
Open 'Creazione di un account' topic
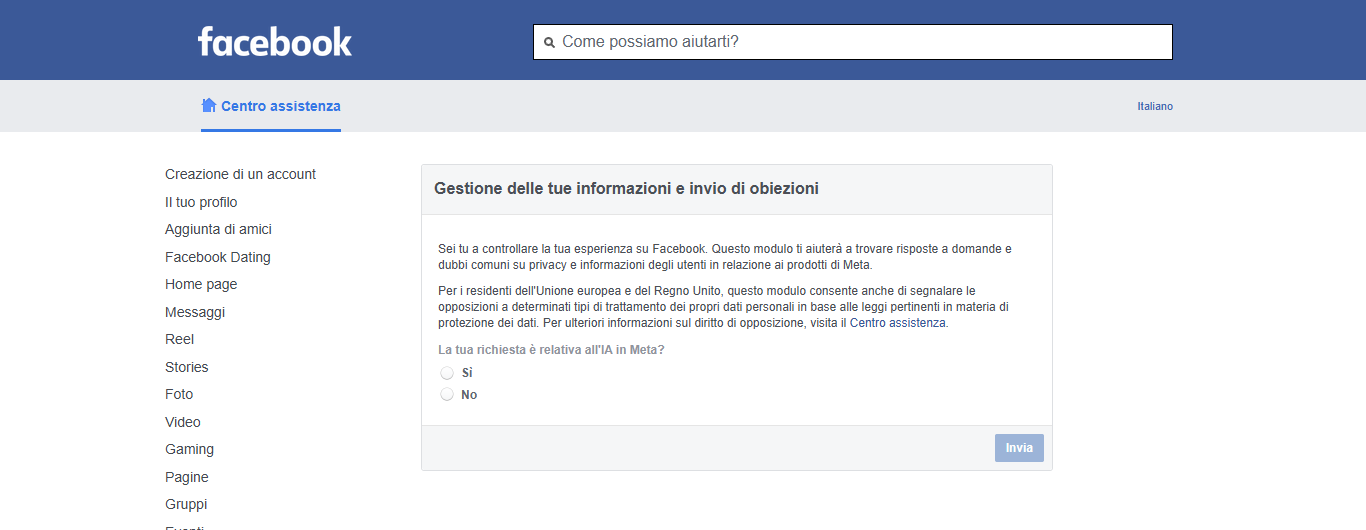(240, 174)
